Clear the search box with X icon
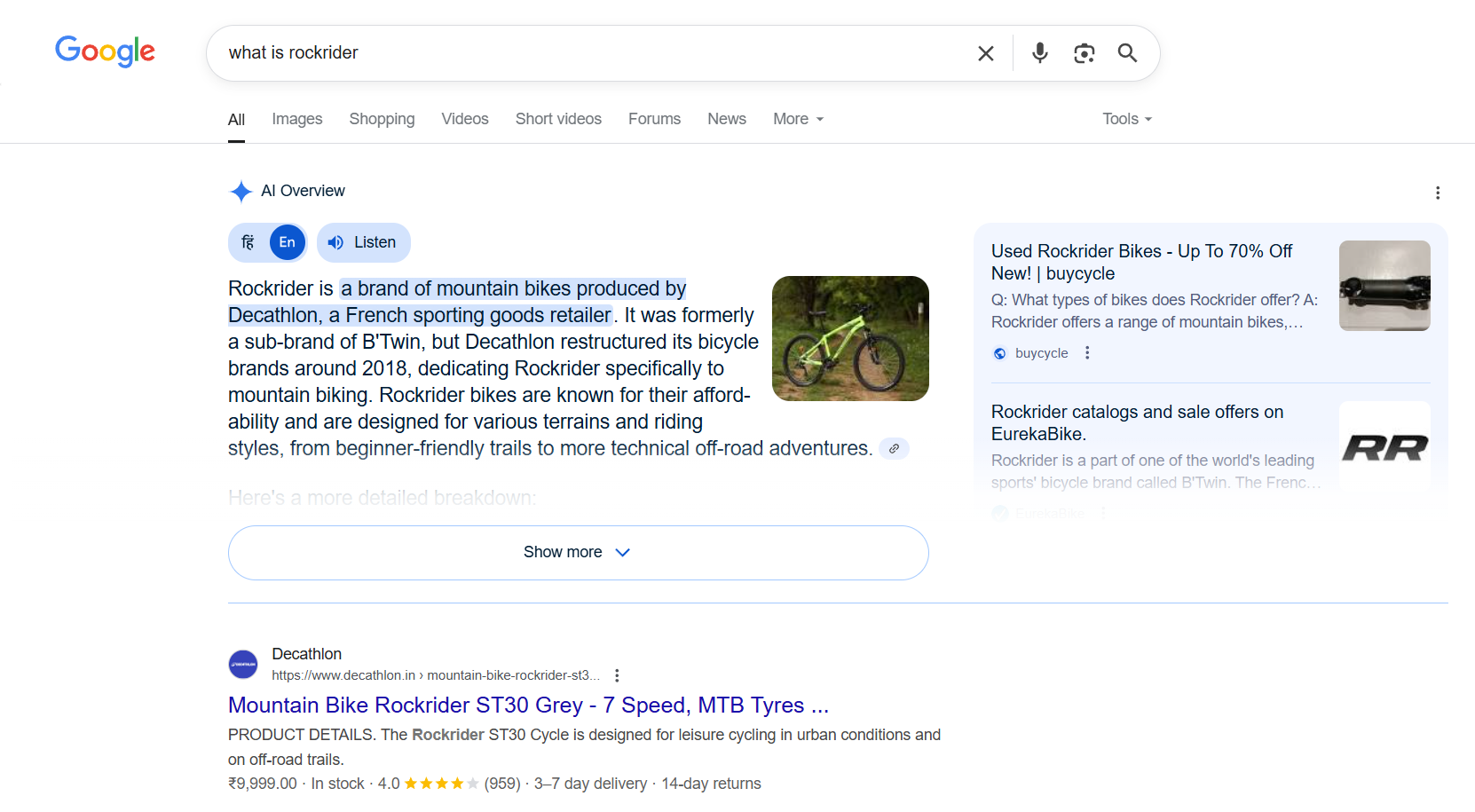The image size is (1475, 812). pyautogui.click(x=985, y=53)
